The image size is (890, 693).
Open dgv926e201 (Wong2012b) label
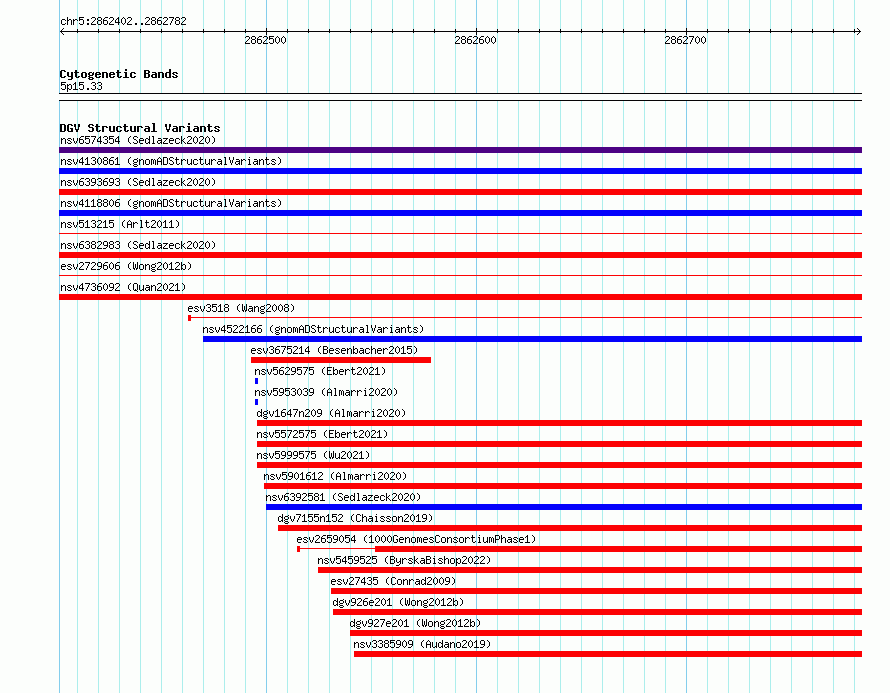[x=398, y=602]
